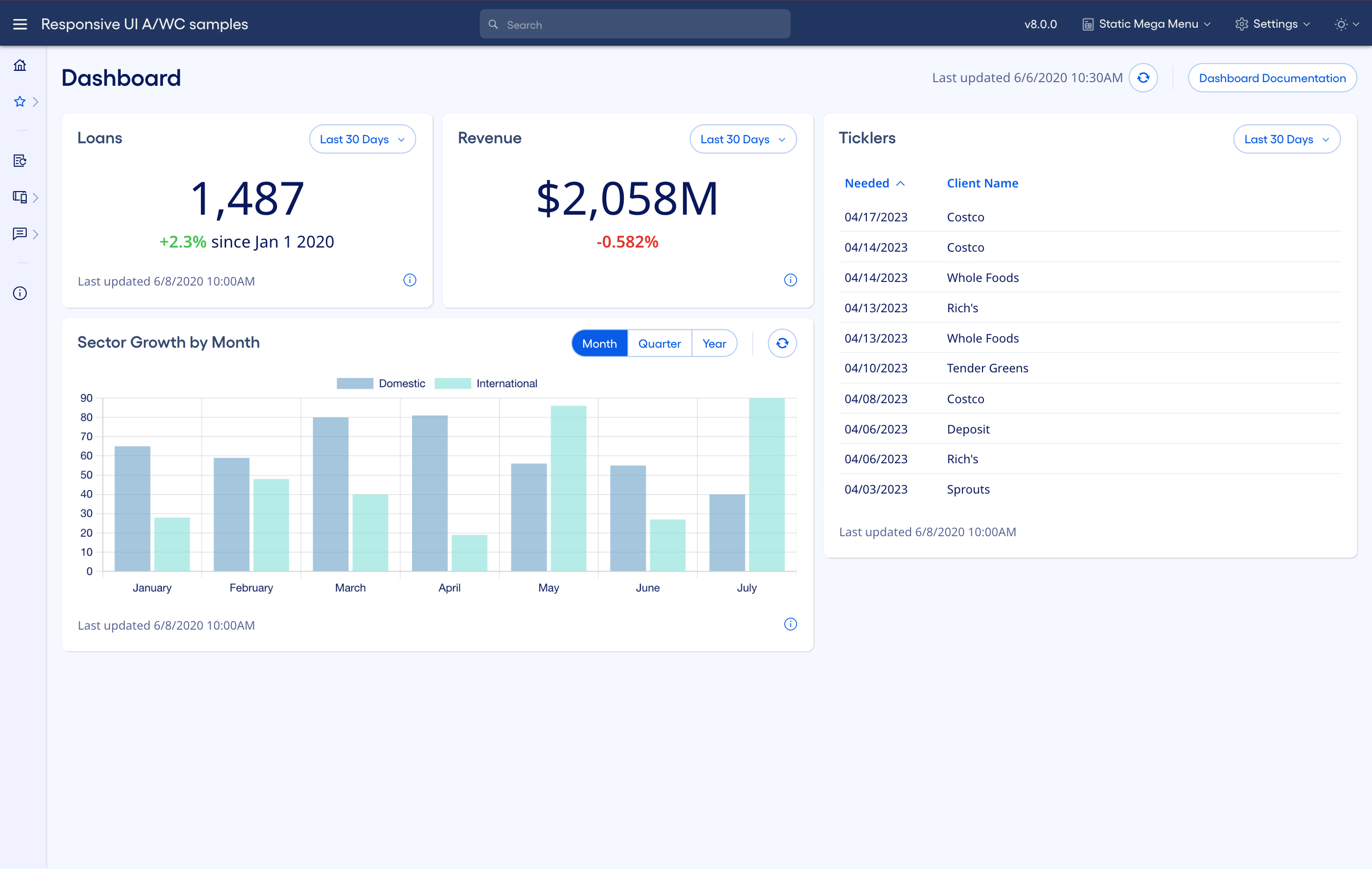1372x869 pixels.
Task: Toggle the Domestic legend color swatch
Action: pos(355,383)
